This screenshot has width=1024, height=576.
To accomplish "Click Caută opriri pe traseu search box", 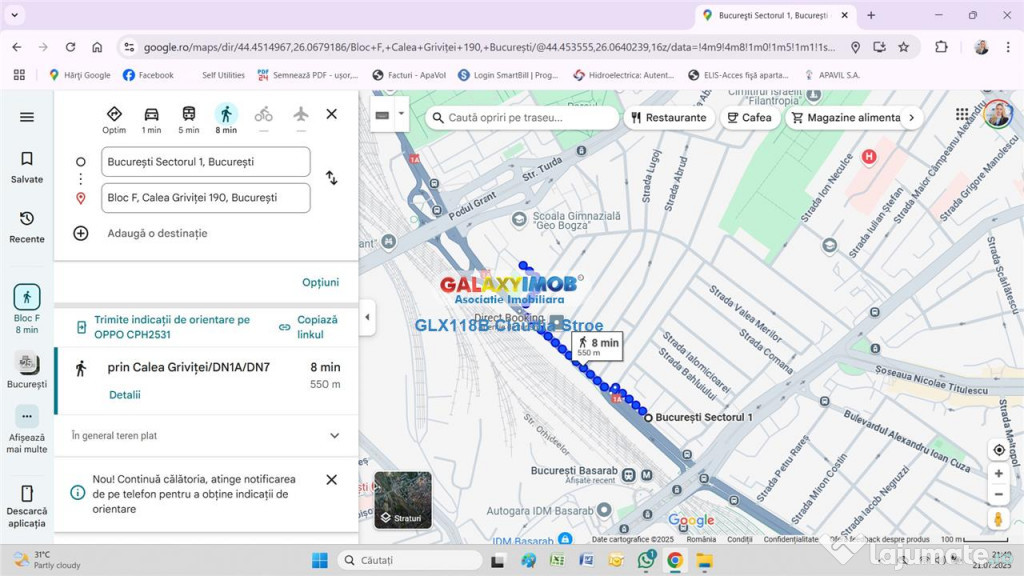I will tap(524, 118).
